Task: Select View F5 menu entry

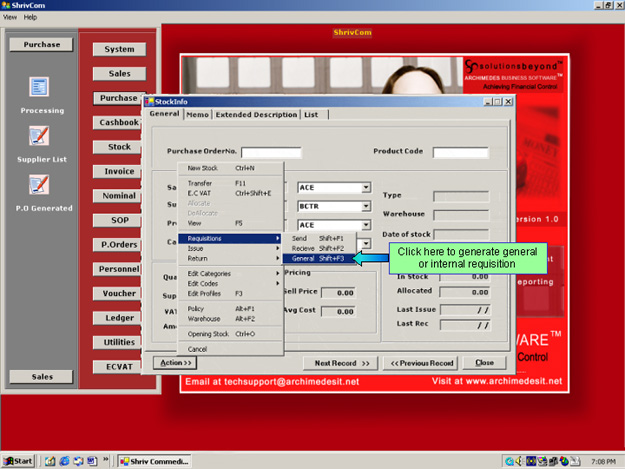Action: [230, 223]
